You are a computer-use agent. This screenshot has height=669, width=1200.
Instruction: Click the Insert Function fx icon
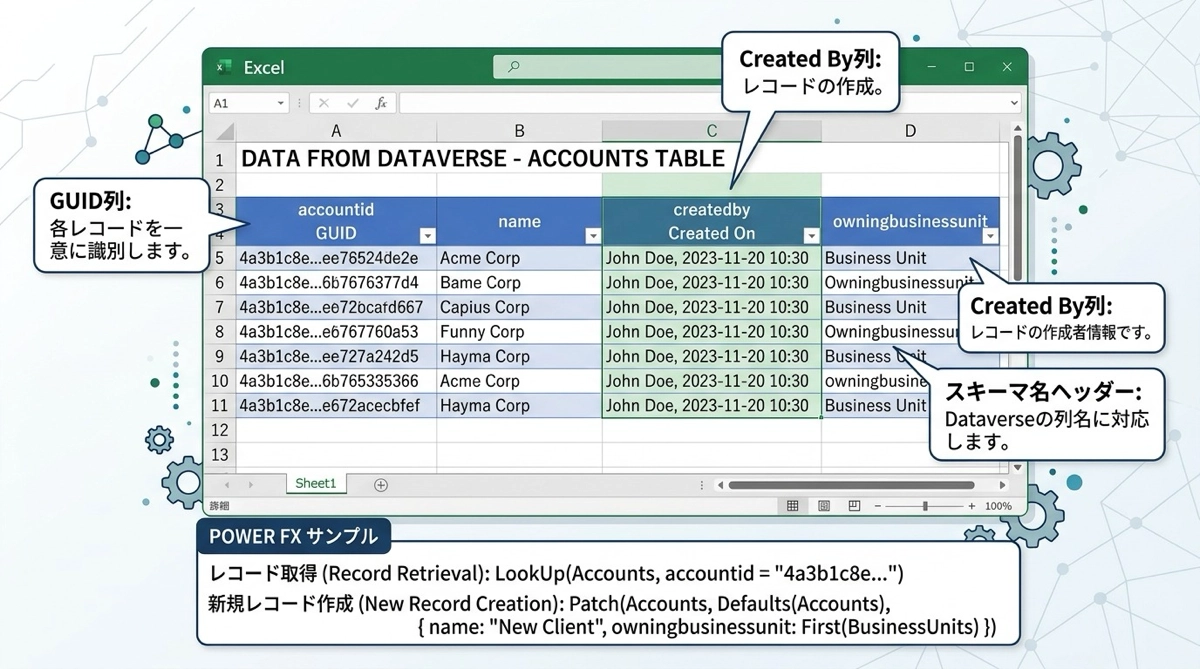[380, 103]
